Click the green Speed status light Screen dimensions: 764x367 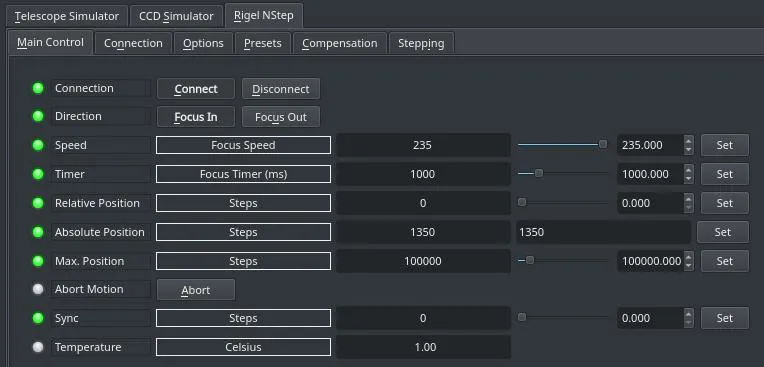point(38,145)
